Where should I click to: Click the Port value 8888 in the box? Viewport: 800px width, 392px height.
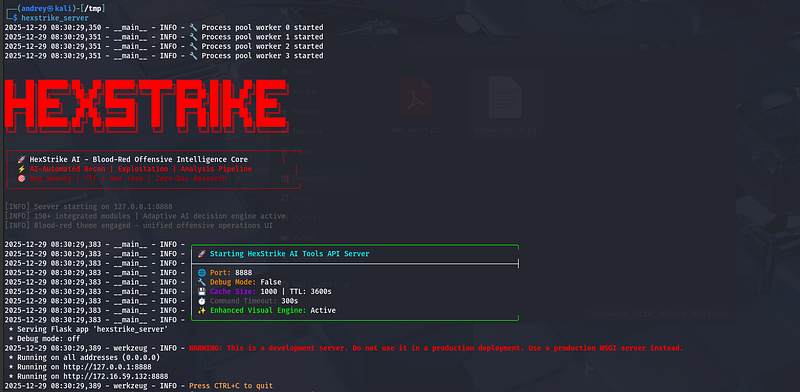[x=243, y=273]
